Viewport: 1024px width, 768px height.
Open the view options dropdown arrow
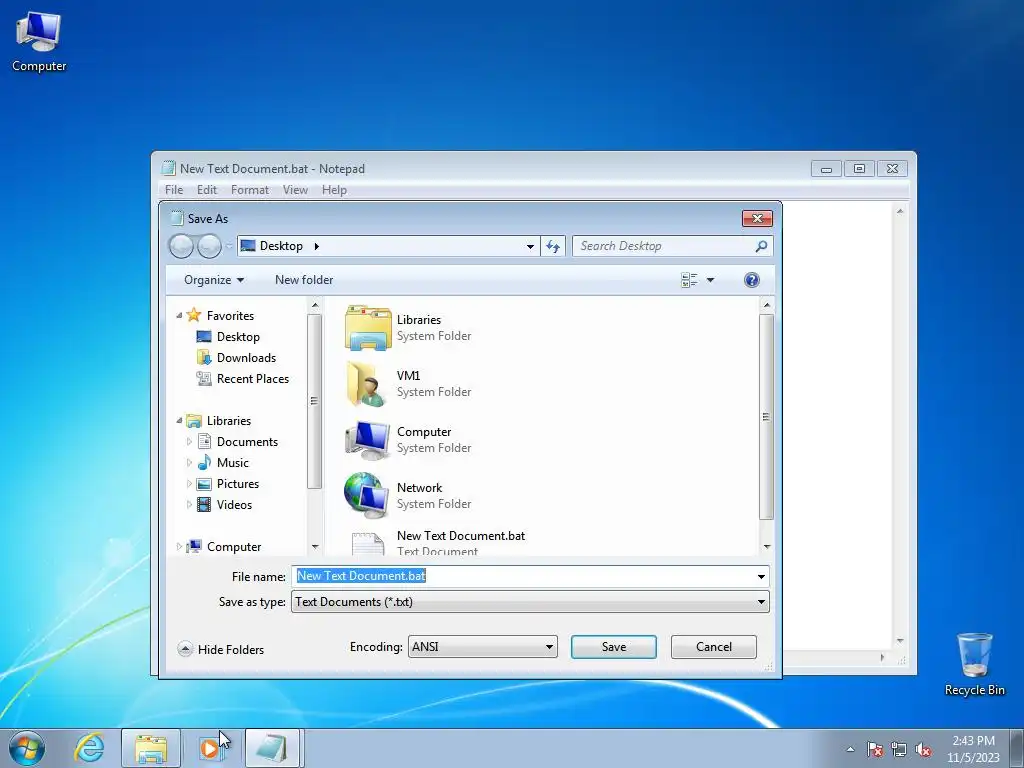711,280
